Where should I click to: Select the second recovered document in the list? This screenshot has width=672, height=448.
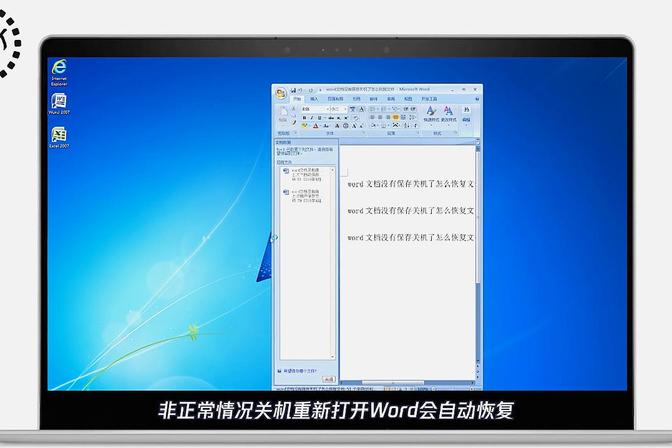[x=306, y=196]
